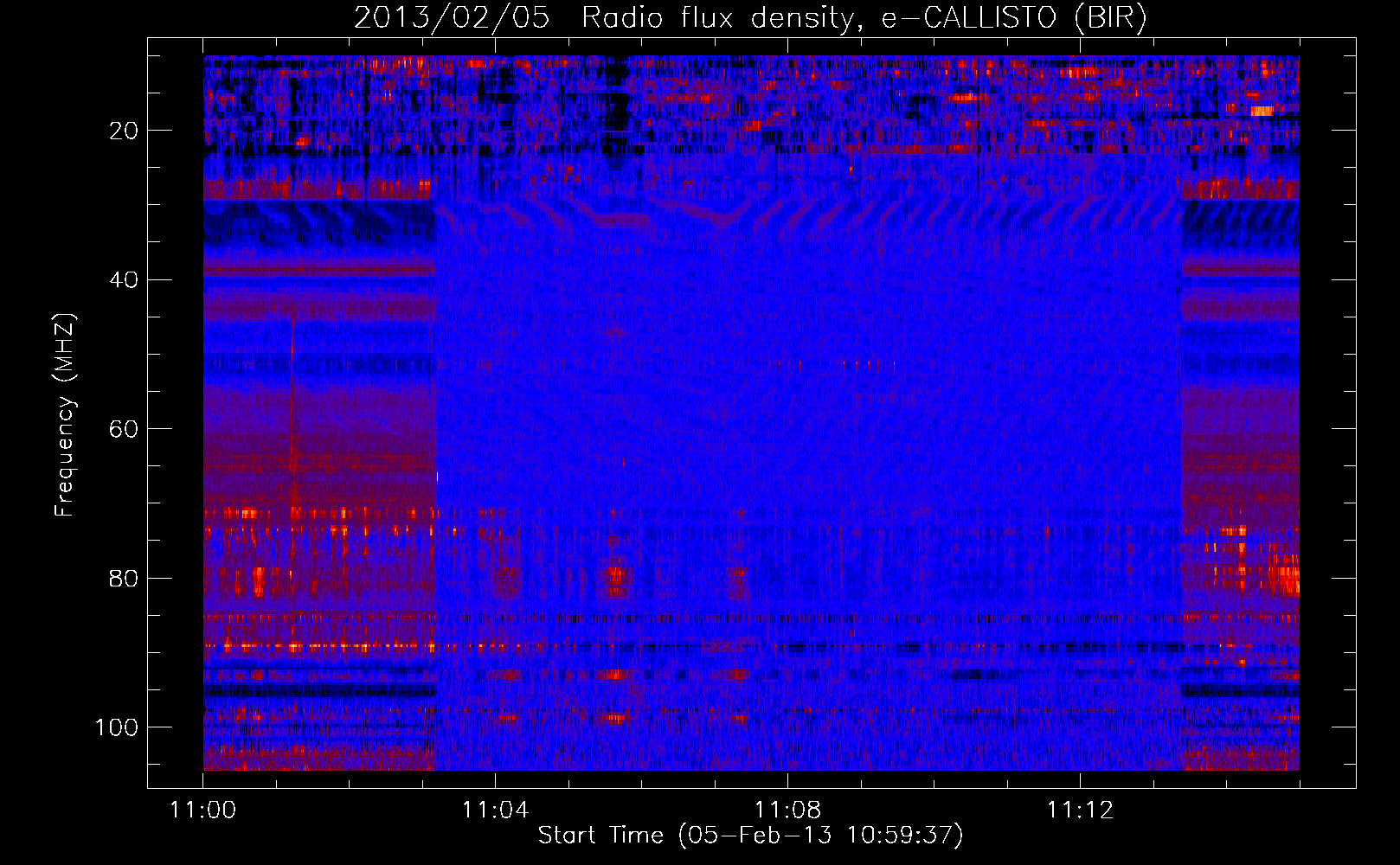1400x865 pixels.
Task: Select the 20 frequency tick label
Action: pyautogui.click(x=125, y=131)
